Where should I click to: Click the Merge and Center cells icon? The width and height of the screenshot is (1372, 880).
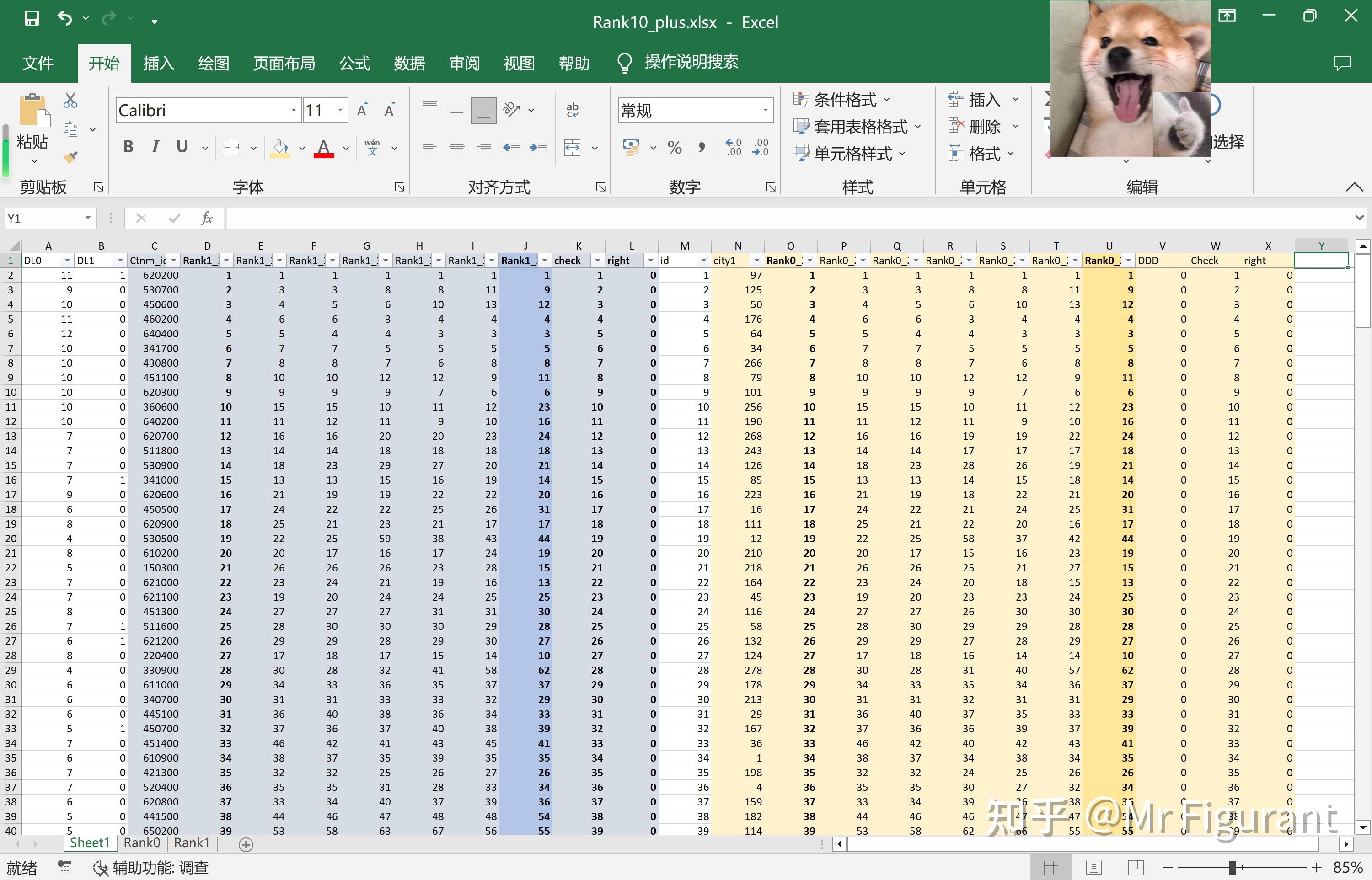click(x=572, y=148)
